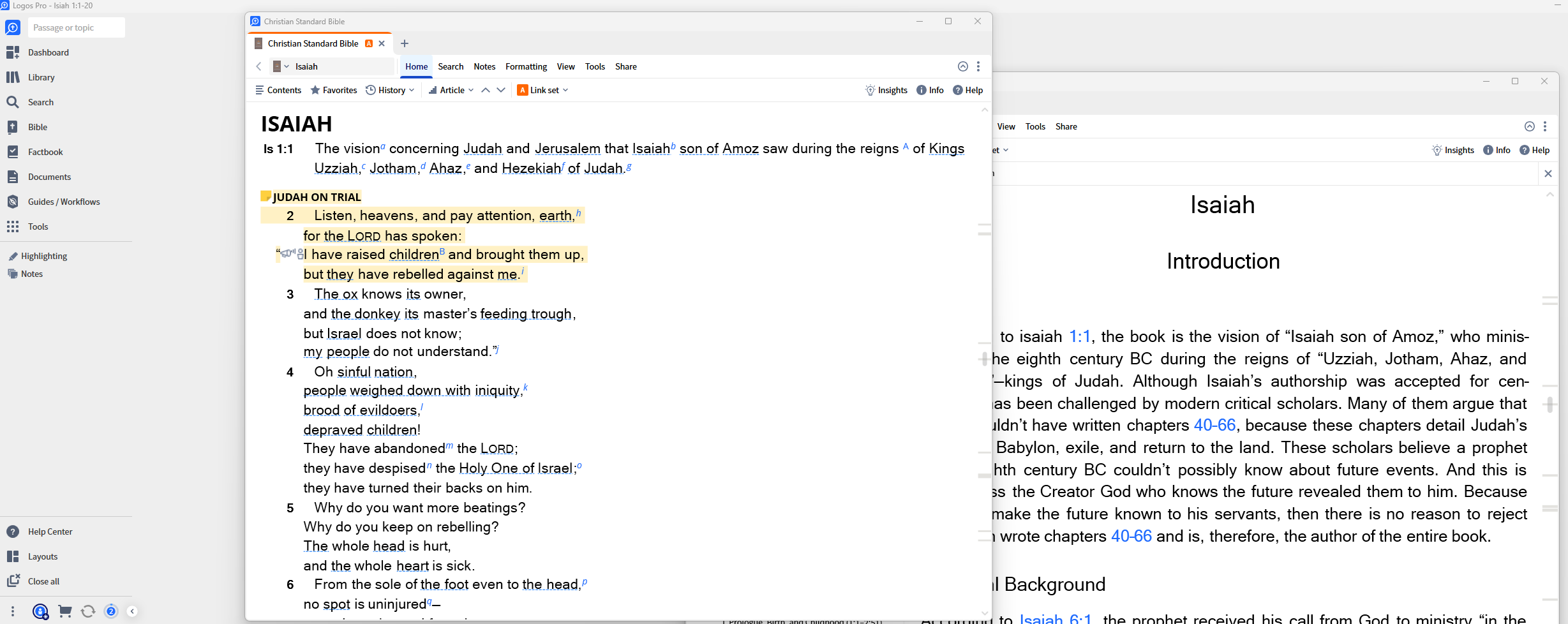Image resolution: width=1568 pixels, height=624 pixels.
Task: Select the Search ribbon tab
Action: coord(451,66)
